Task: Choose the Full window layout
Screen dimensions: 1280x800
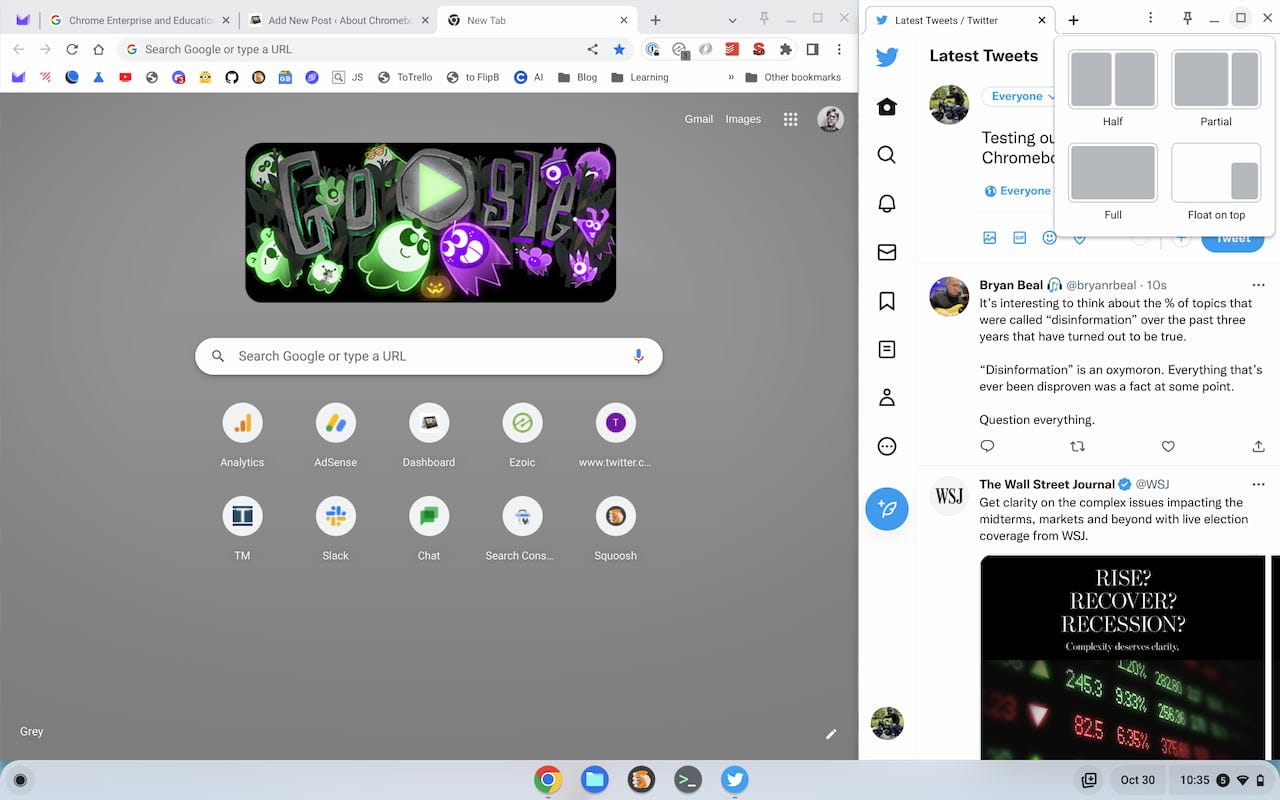Action: pos(1113,173)
